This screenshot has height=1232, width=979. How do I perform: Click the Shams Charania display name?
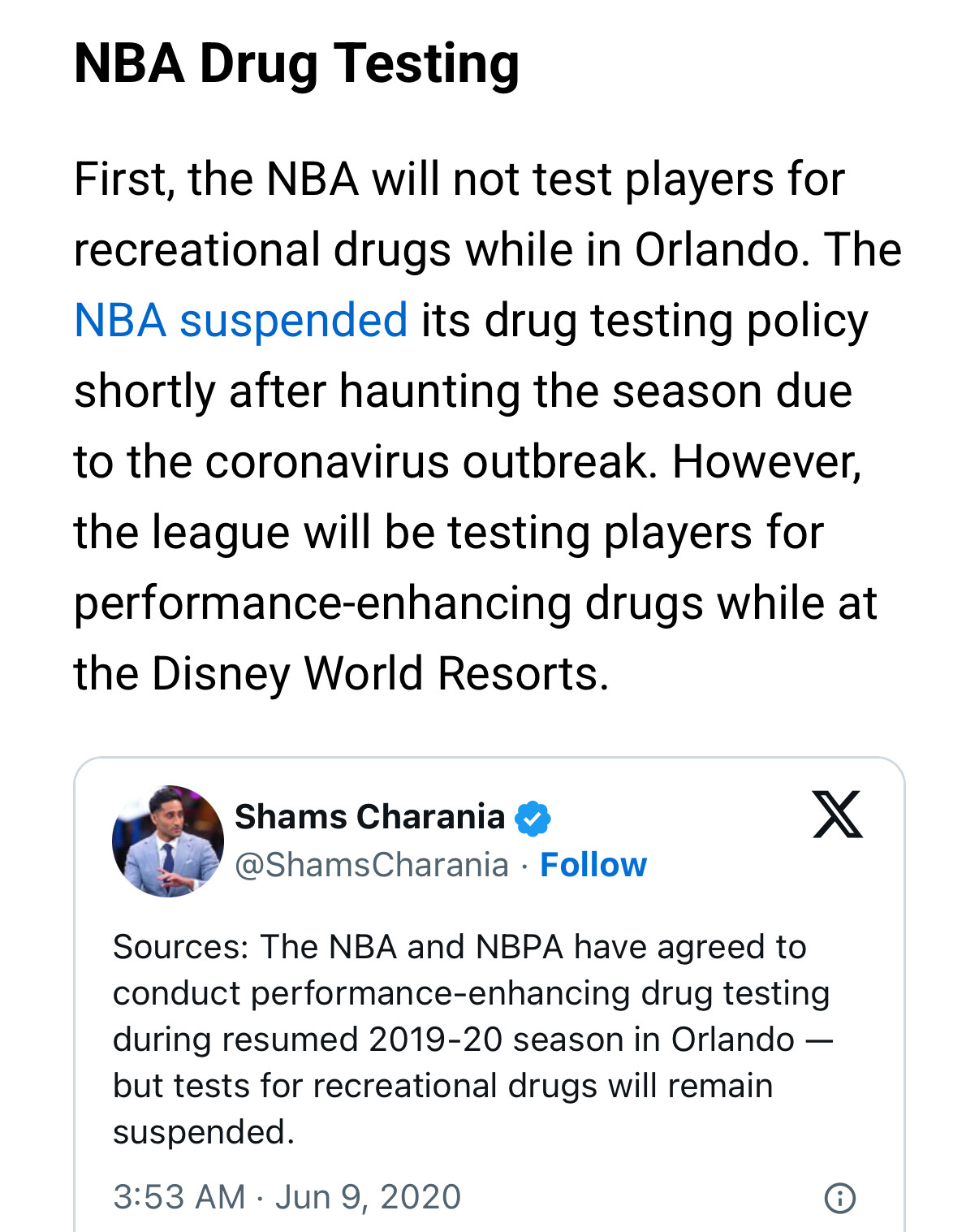369,817
